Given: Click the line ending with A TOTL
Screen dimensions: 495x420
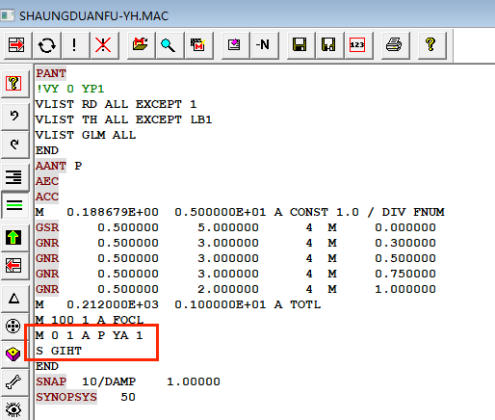Looking at the screenshot, I should click(178, 304).
